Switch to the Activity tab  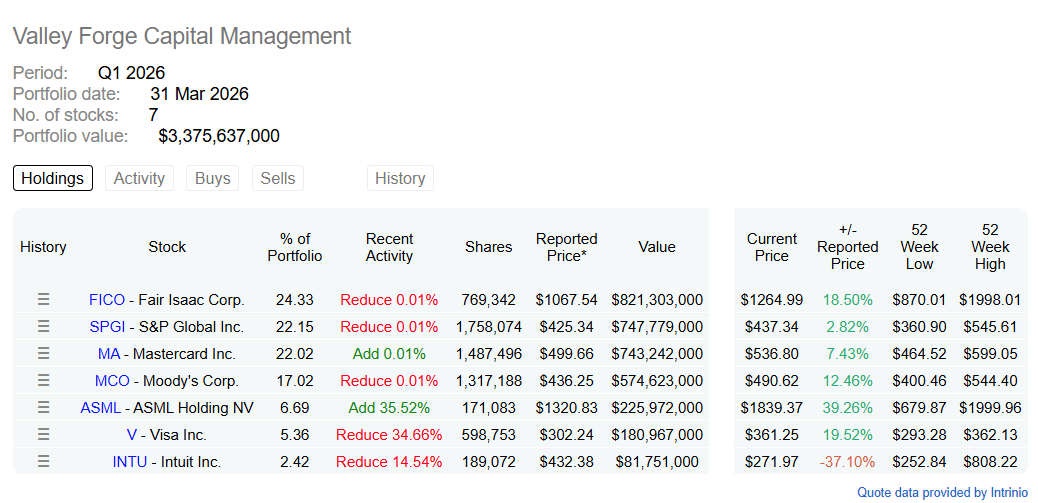[139, 178]
